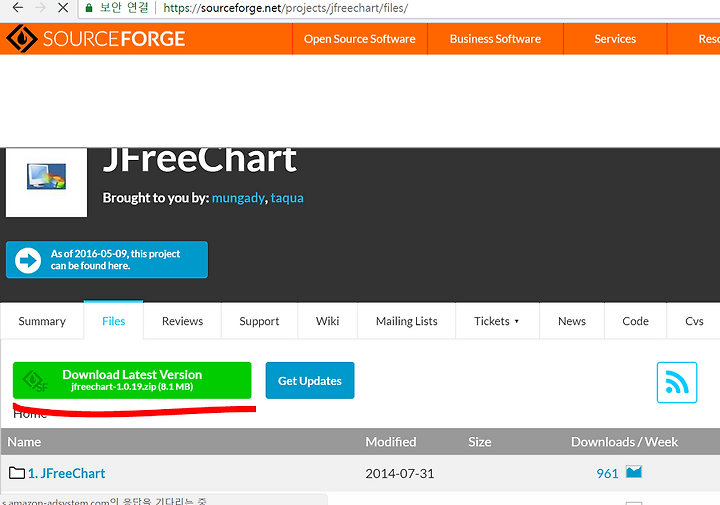This screenshot has width=720, height=505.
Task: Open the Support tab
Action: coord(259,321)
